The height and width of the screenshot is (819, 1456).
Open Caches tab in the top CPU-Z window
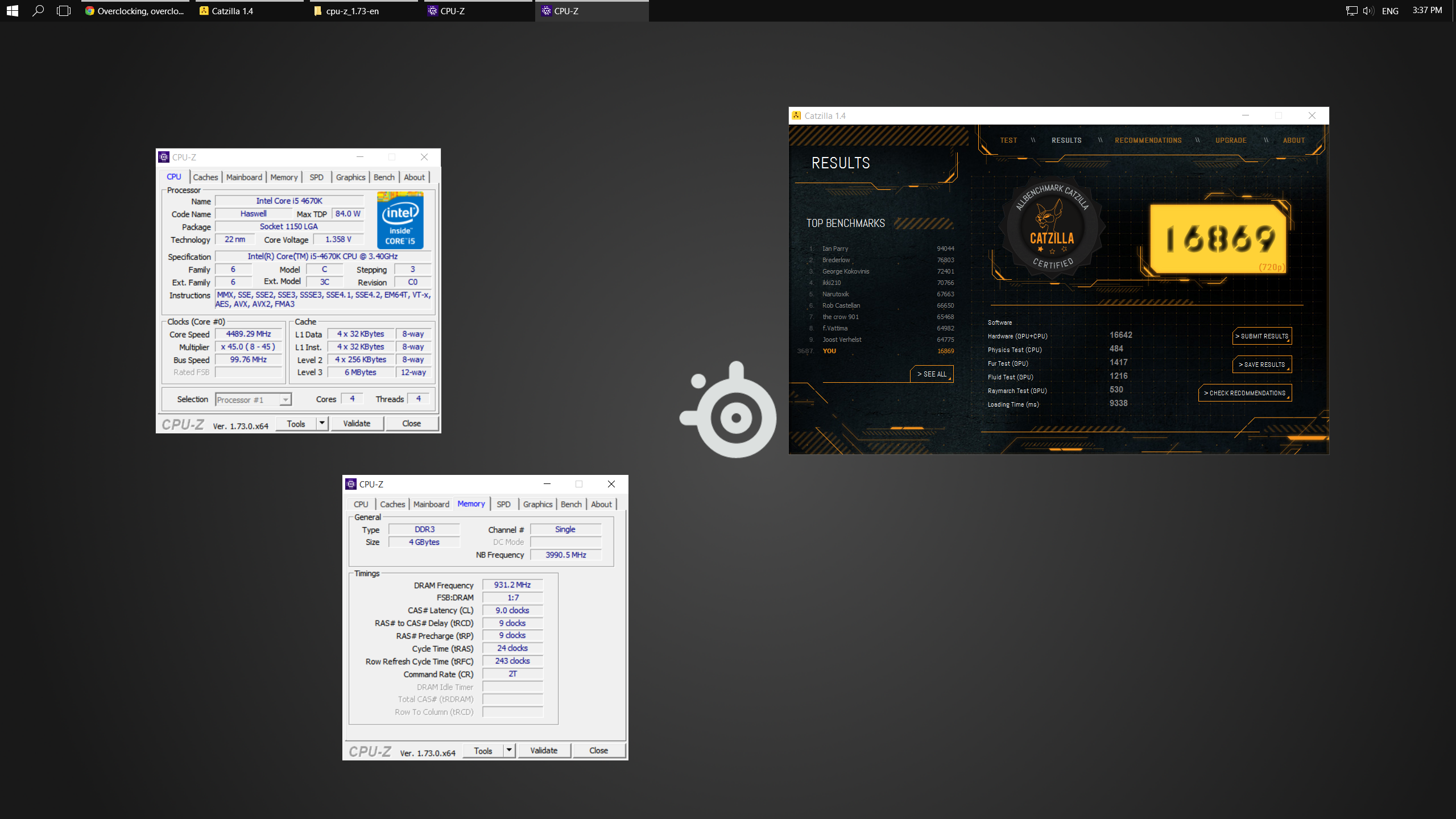[205, 177]
